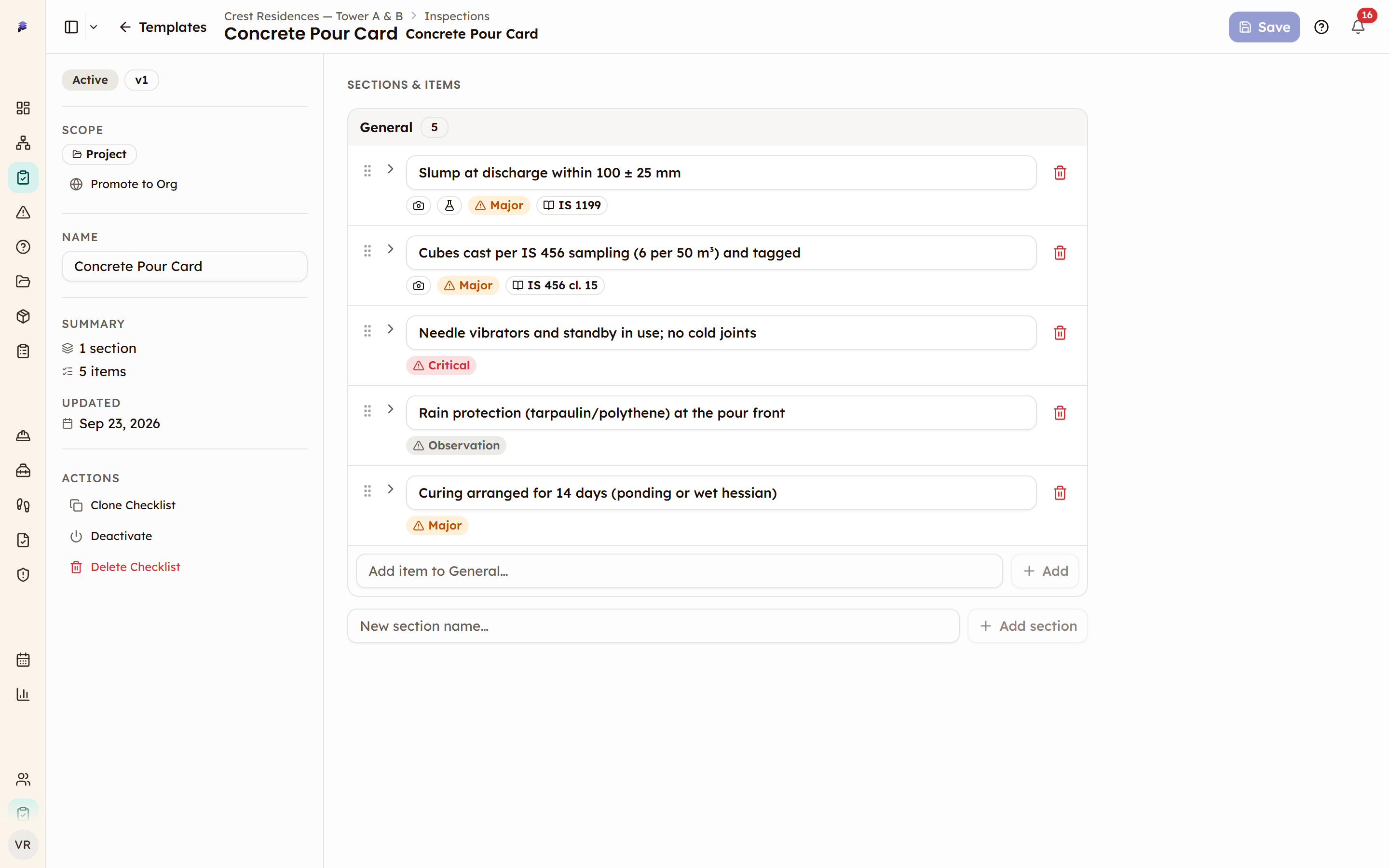Open the footprints sidebar icon
Image resolution: width=1389 pixels, height=868 pixels.
pyautogui.click(x=23, y=505)
